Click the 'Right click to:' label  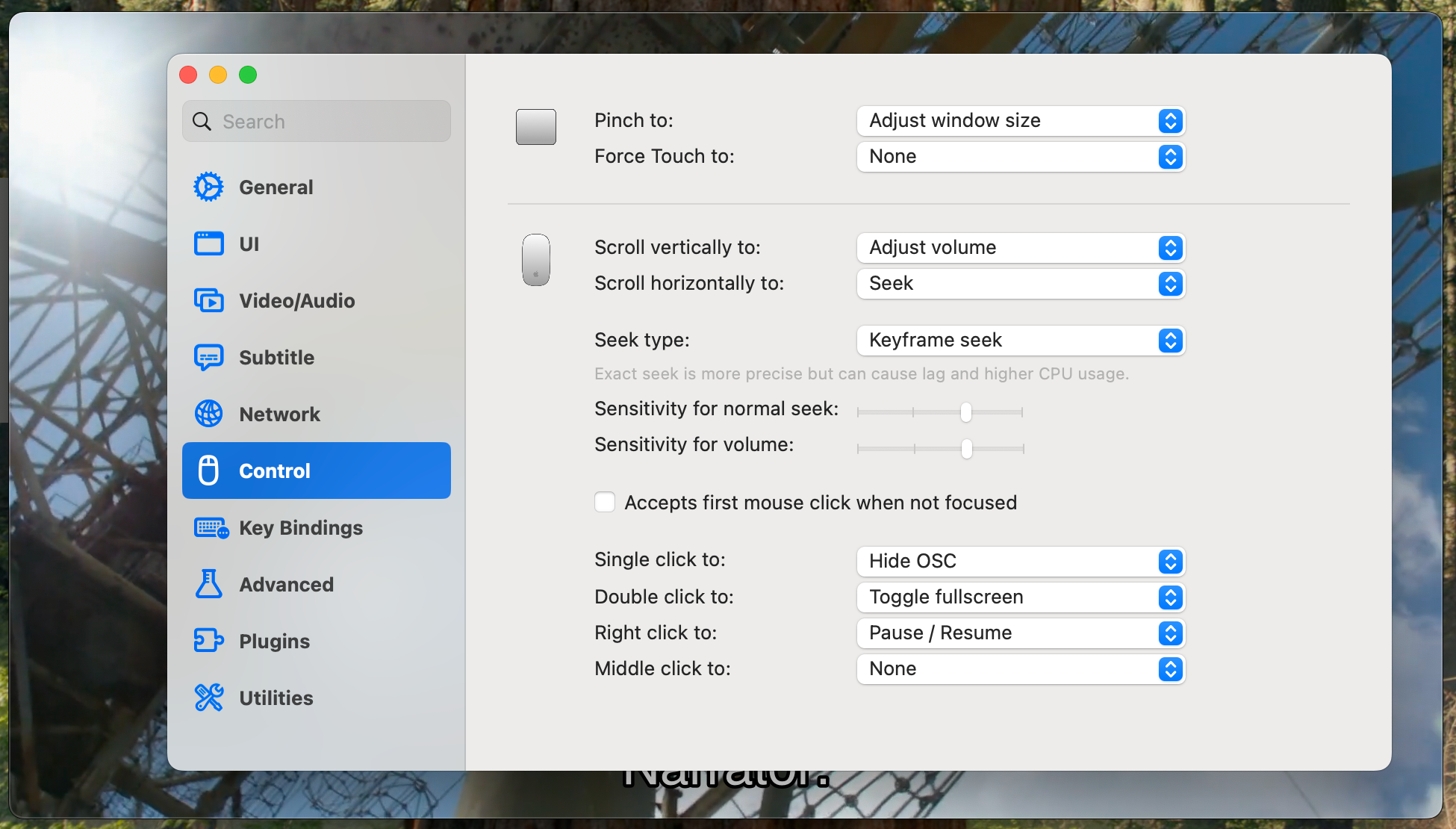(656, 633)
